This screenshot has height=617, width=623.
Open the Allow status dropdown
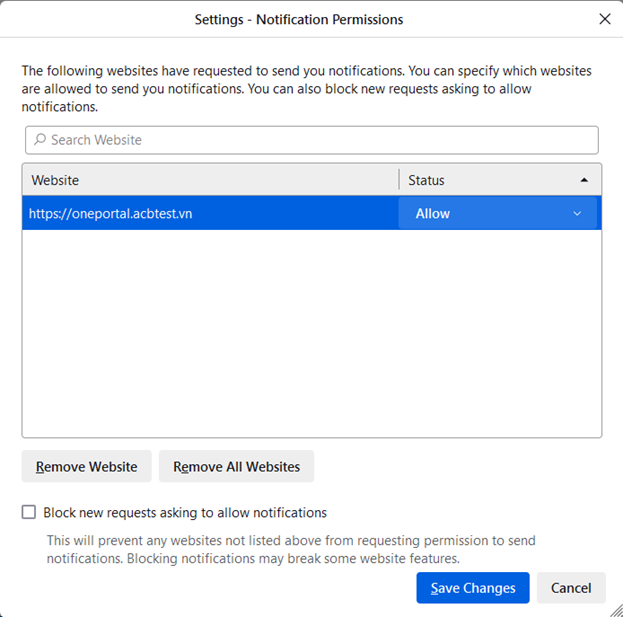coord(498,213)
